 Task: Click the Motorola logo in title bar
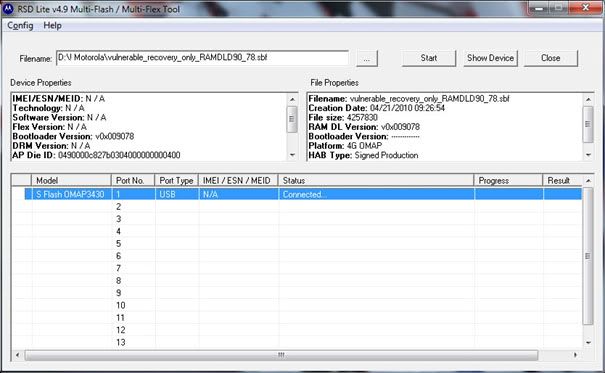click(x=8, y=8)
